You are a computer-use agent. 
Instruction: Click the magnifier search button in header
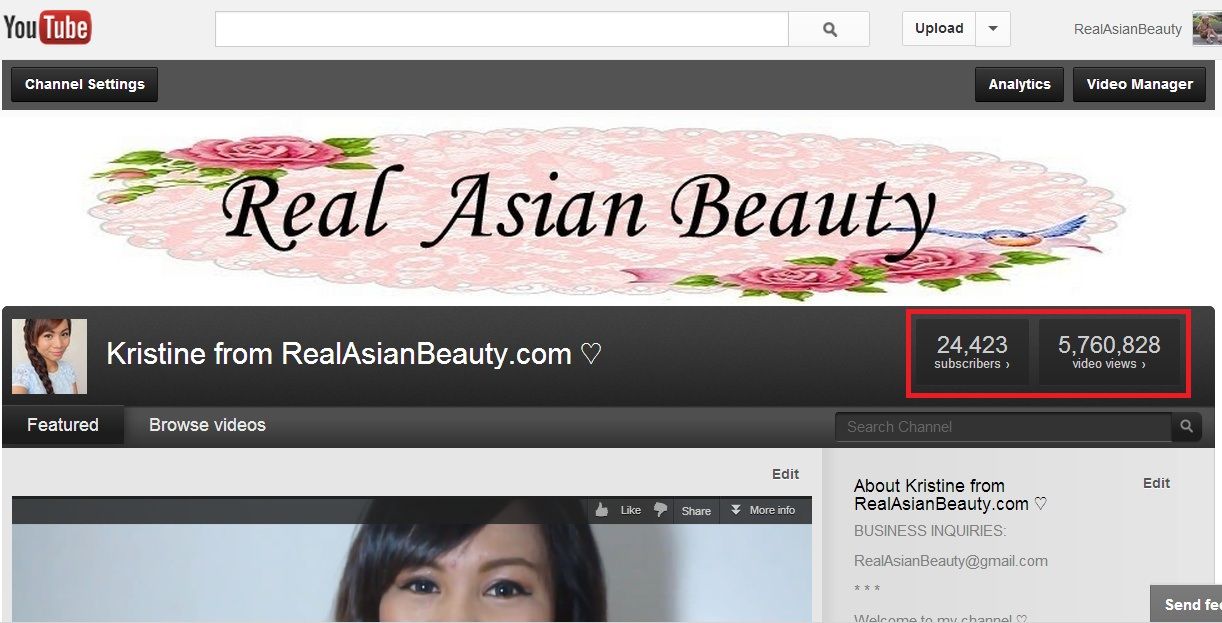[829, 29]
